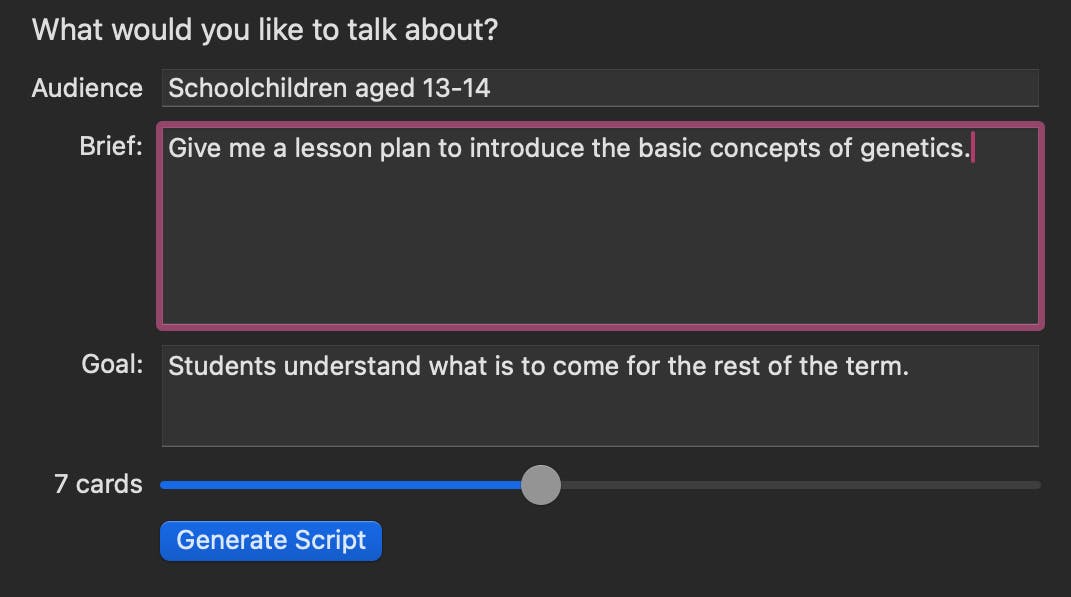
Task: Click the word "understand" in the Goal field
Action: point(352,366)
